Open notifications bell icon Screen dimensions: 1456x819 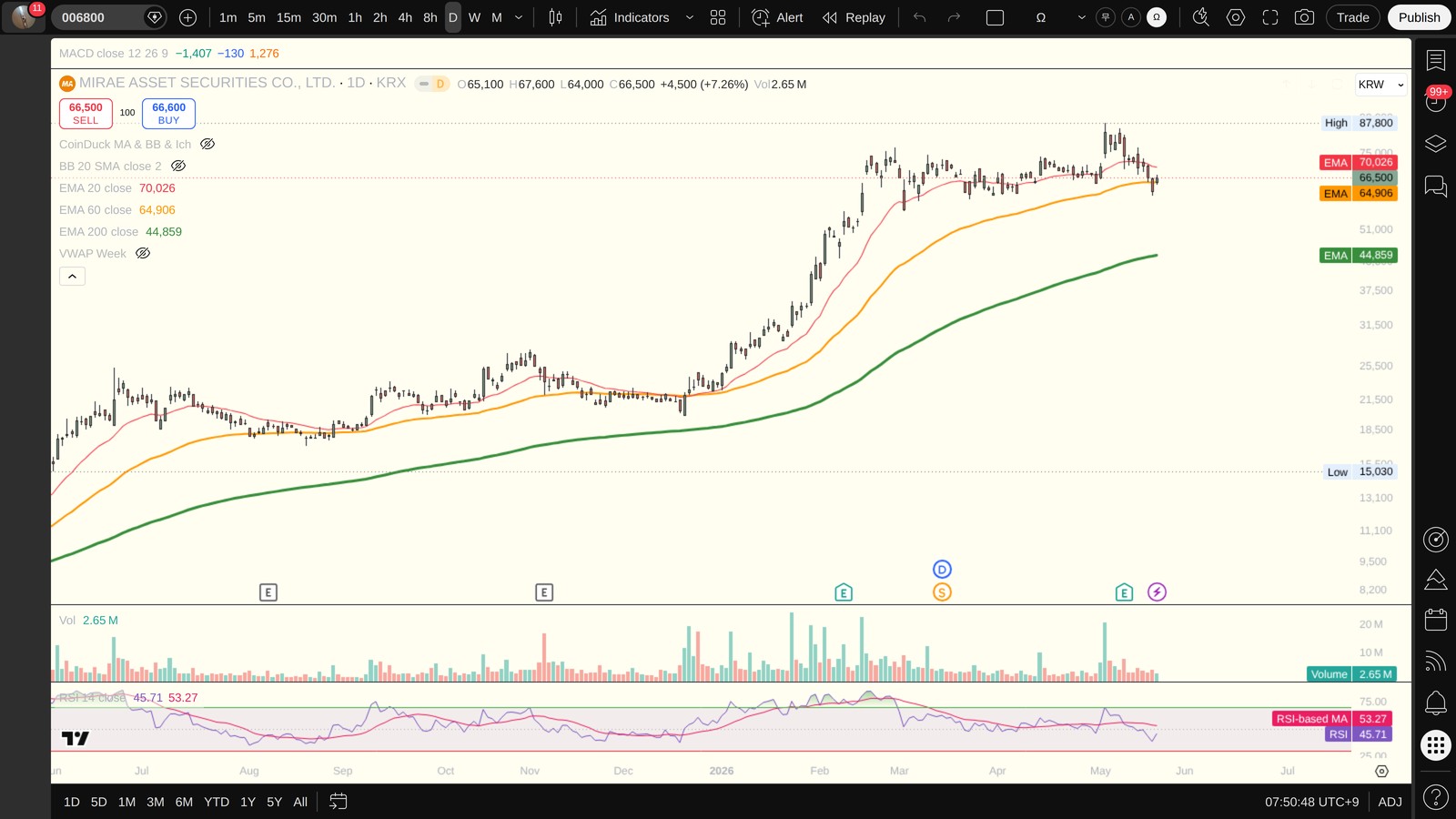[1436, 703]
